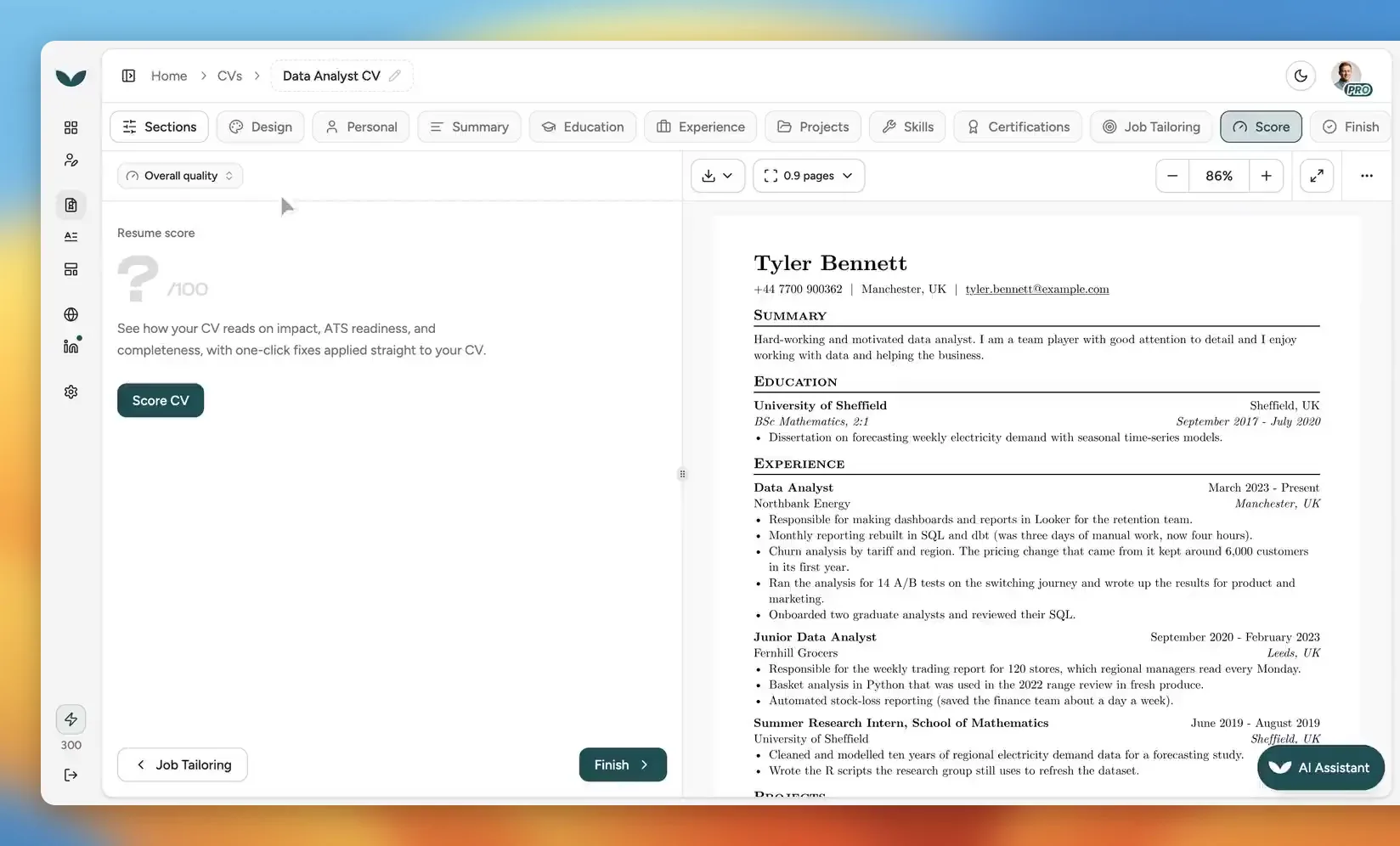Open the cover letter text icon in sidebar
The image size is (1400, 846).
(71, 237)
